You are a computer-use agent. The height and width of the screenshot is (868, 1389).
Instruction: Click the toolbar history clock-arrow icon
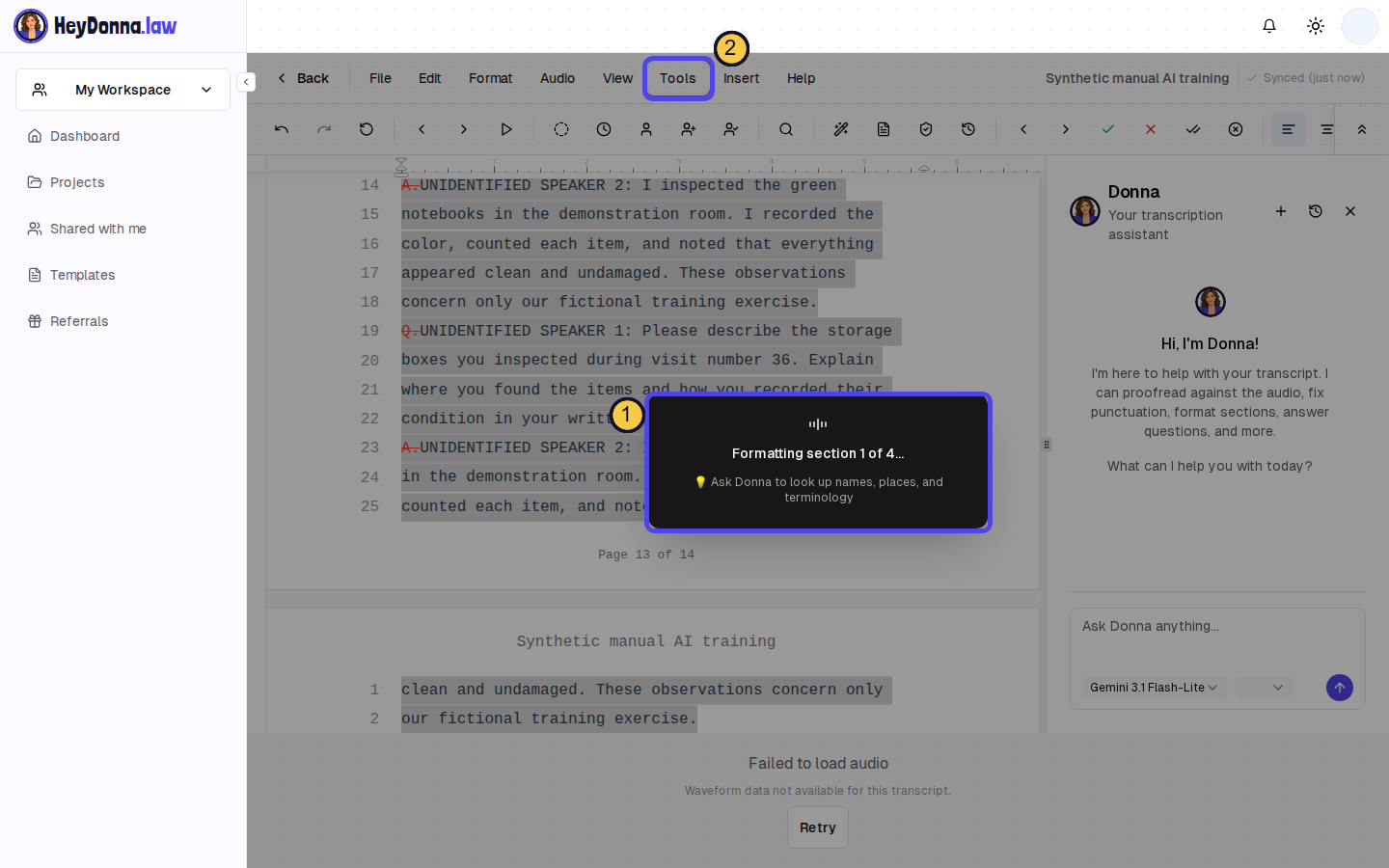pos(968,129)
